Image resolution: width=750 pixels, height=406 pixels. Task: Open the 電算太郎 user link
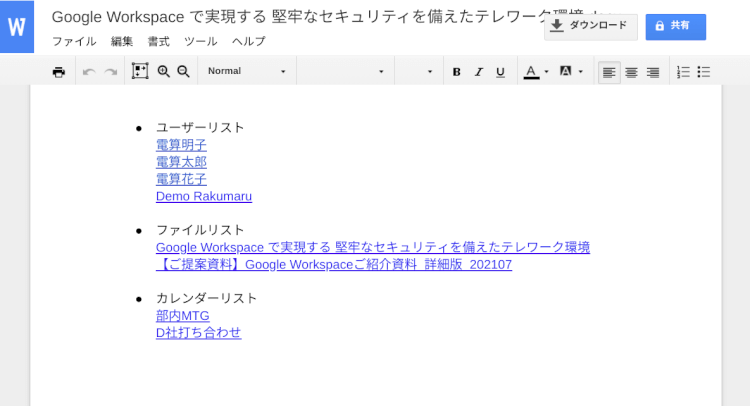pos(181,162)
